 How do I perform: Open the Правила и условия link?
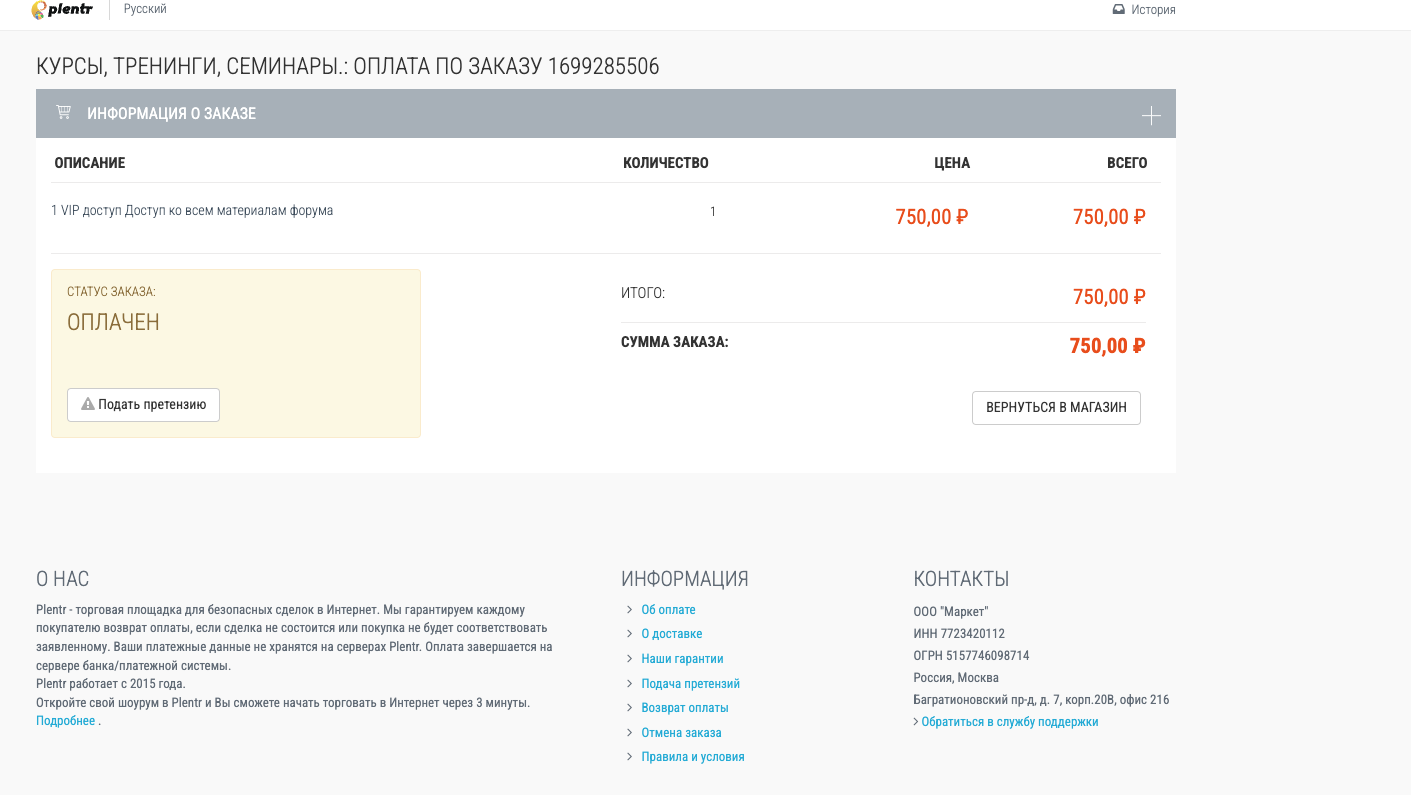(x=693, y=757)
